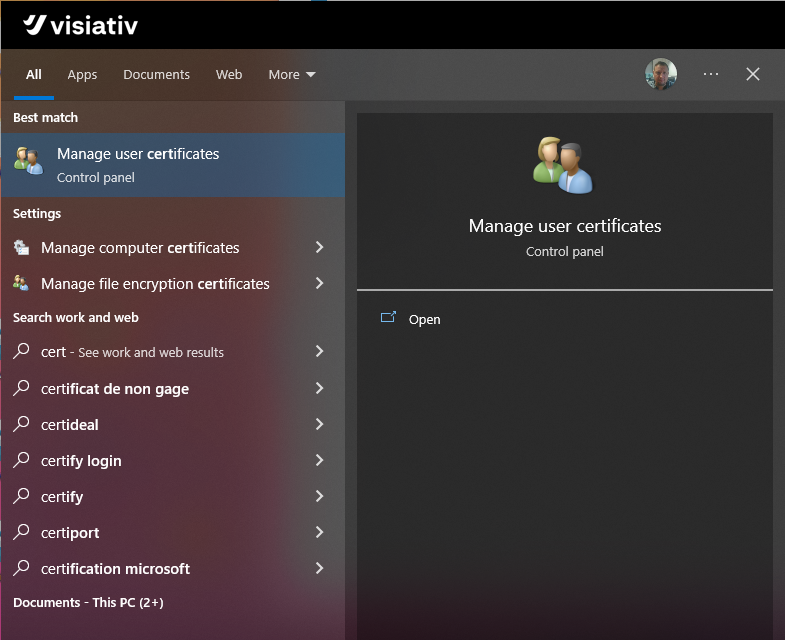
Task: Click the large certificates icon in preview pane
Action: click(x=564, y=166)
